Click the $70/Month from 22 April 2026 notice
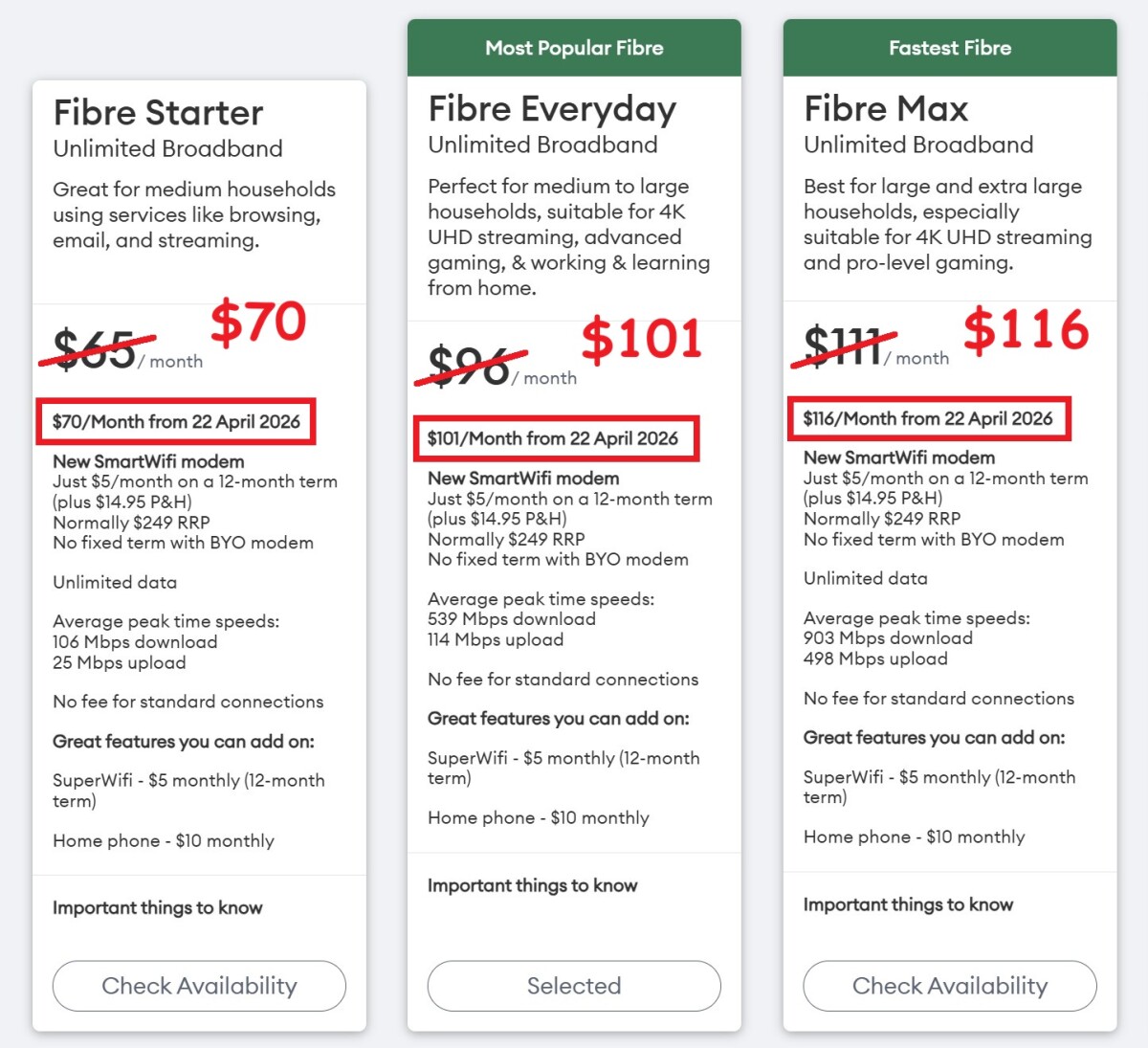This screenshot has height=1048, width=1148. click(176, 421)
